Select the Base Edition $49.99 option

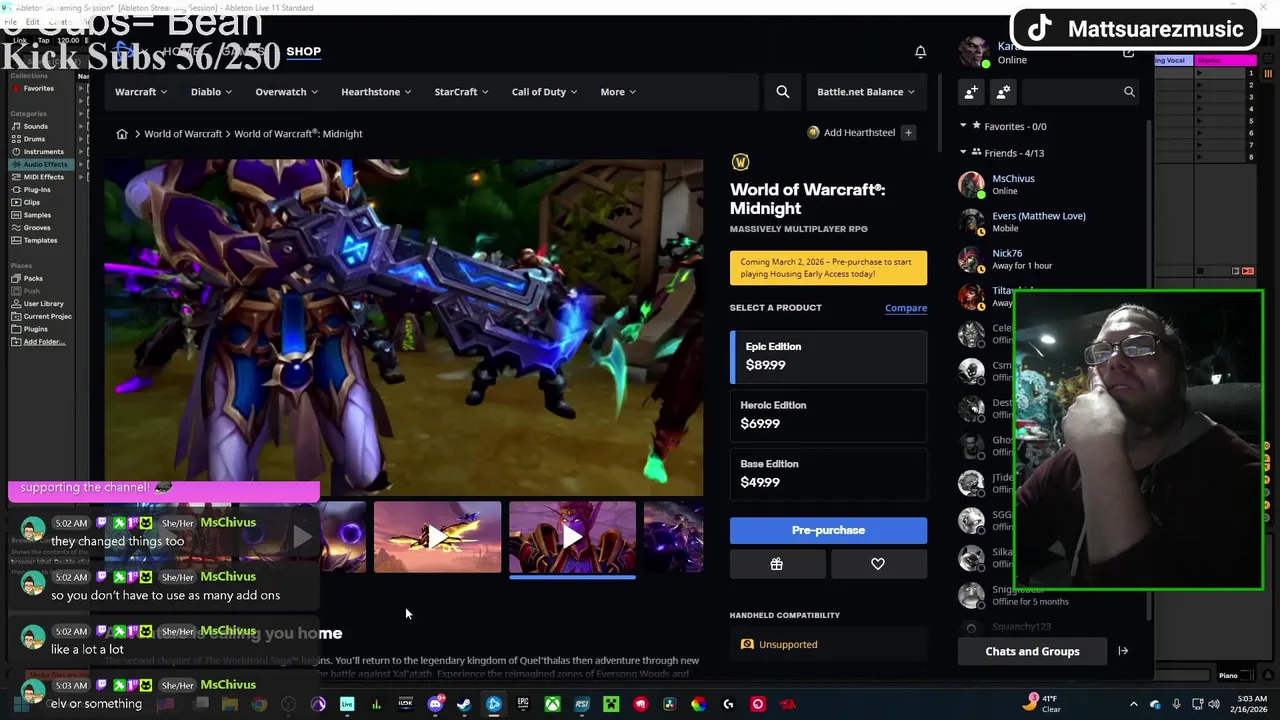click(x=828, y=473)
